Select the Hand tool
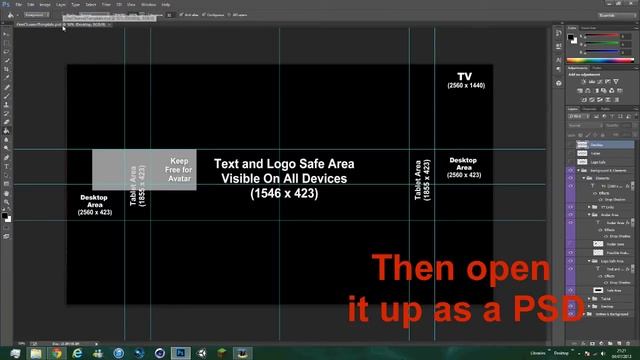Viewport: 640px width, 360px height. click(6, 193)
